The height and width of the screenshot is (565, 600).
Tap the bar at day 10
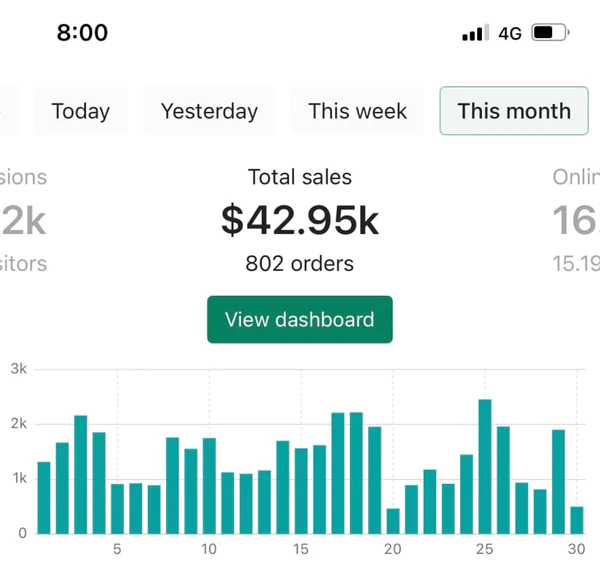coord(209,486)
